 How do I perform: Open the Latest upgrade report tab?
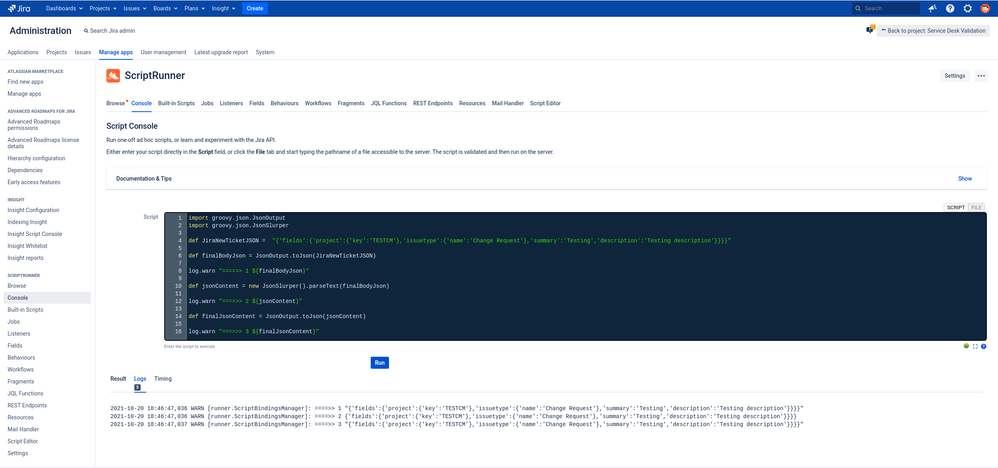[221, 52]
